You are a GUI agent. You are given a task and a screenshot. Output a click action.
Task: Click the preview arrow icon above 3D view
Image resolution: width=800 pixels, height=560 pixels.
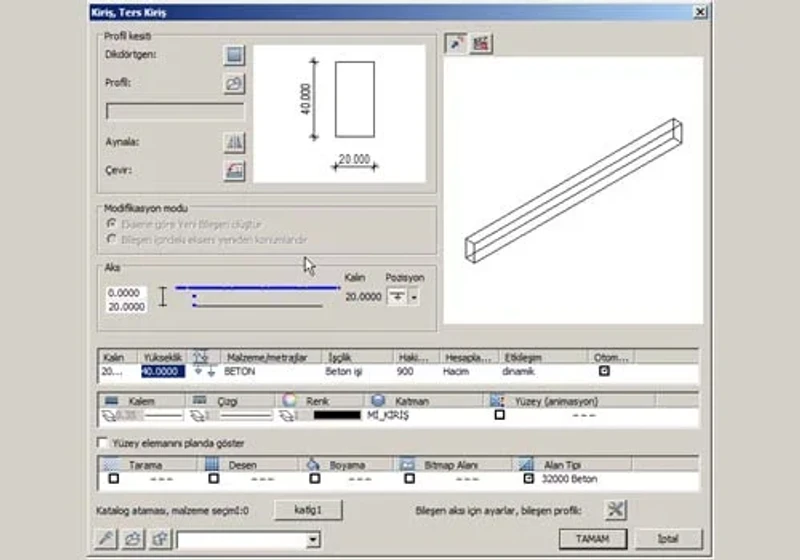coord(456,43)
